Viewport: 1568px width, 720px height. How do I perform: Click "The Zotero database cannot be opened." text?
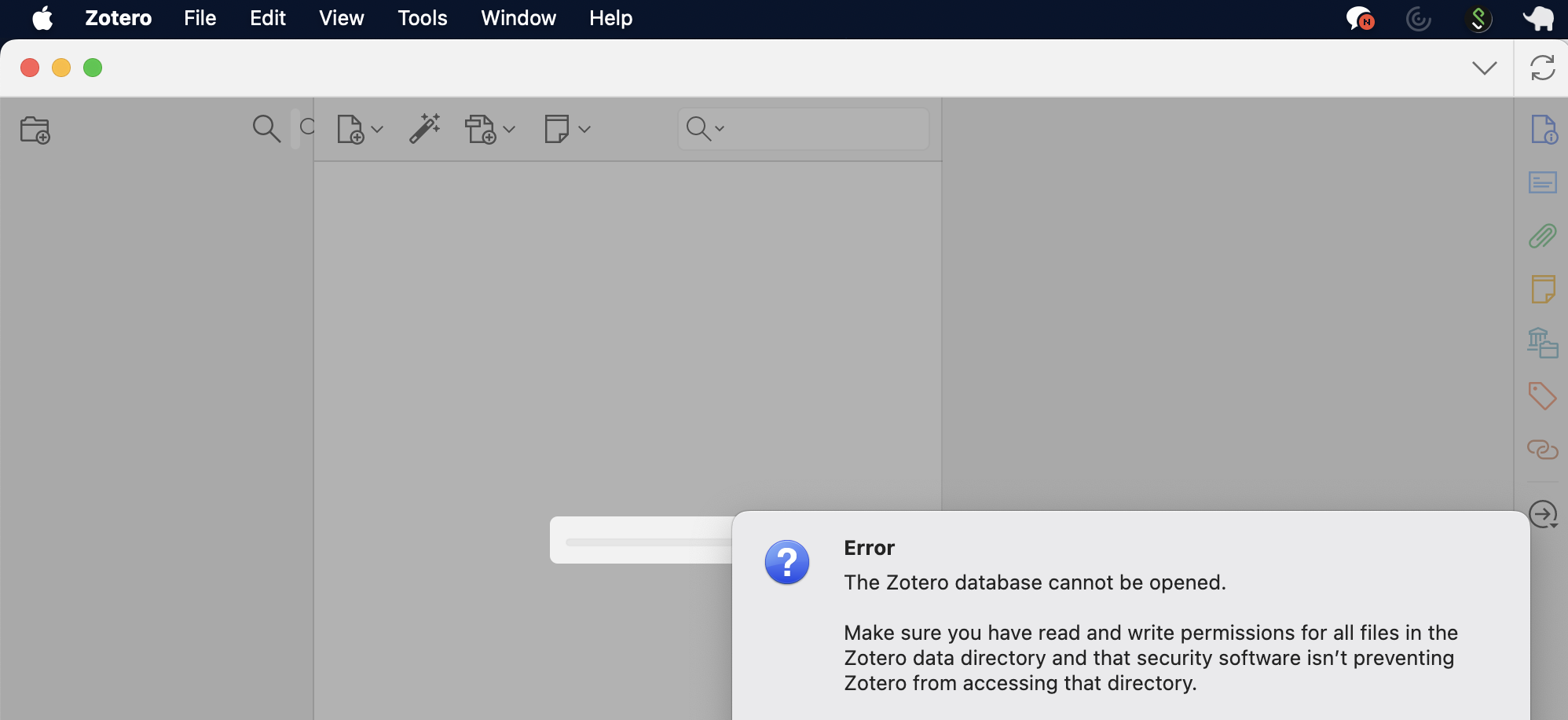tap(1035, 582)
